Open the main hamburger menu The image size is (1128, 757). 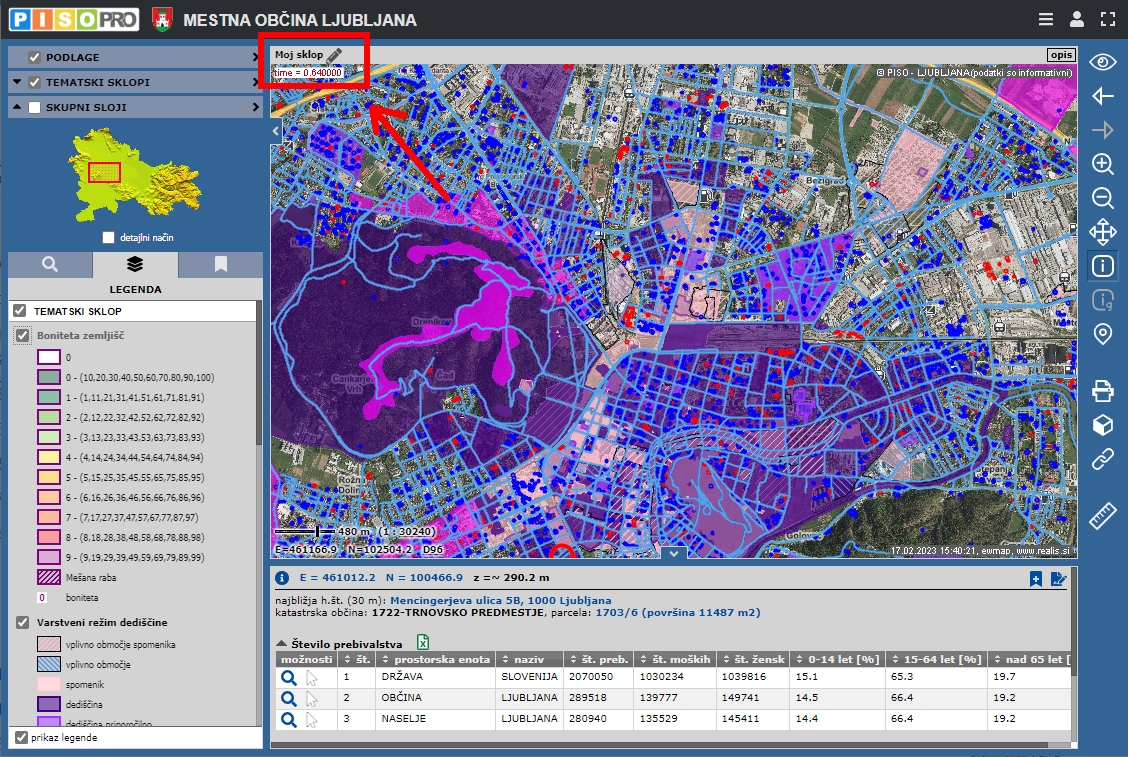pyautogui.click(x=1045, y=19)
